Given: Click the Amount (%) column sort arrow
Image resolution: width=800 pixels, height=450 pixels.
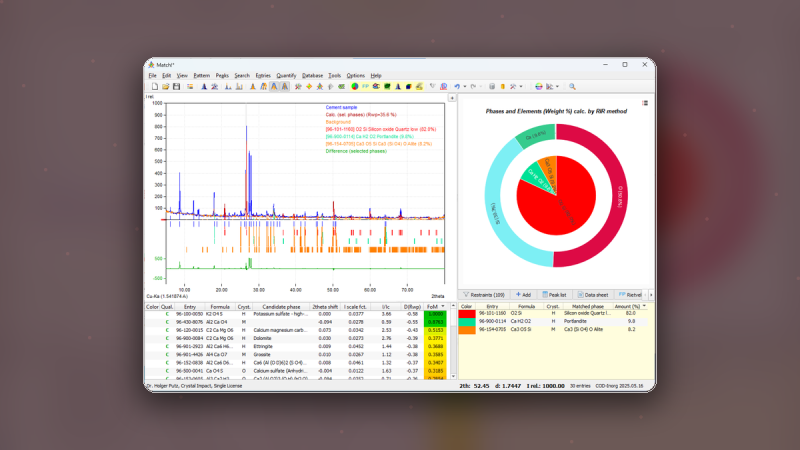Looking at the screenshot, I should pyautogui.click(x=644, y=306).
